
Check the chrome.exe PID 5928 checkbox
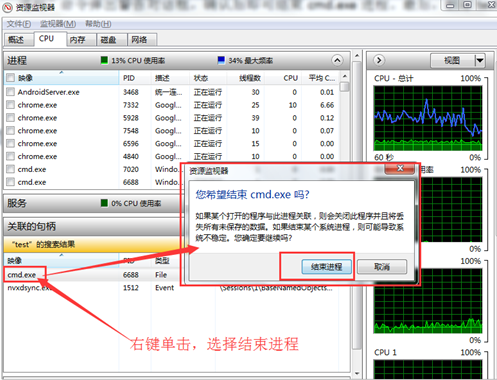(10, 118)
